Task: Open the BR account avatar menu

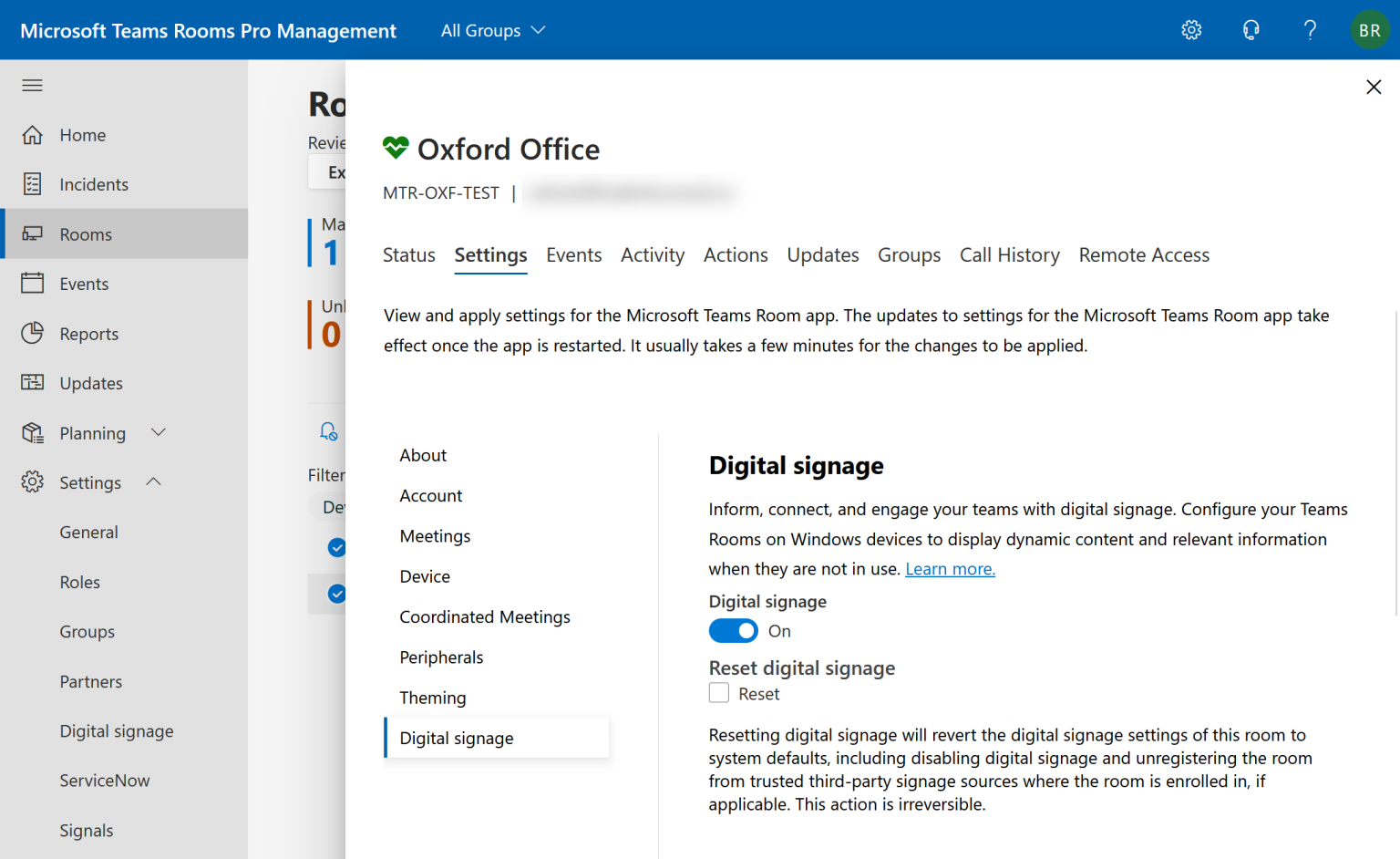Action: coord(1369,29)
